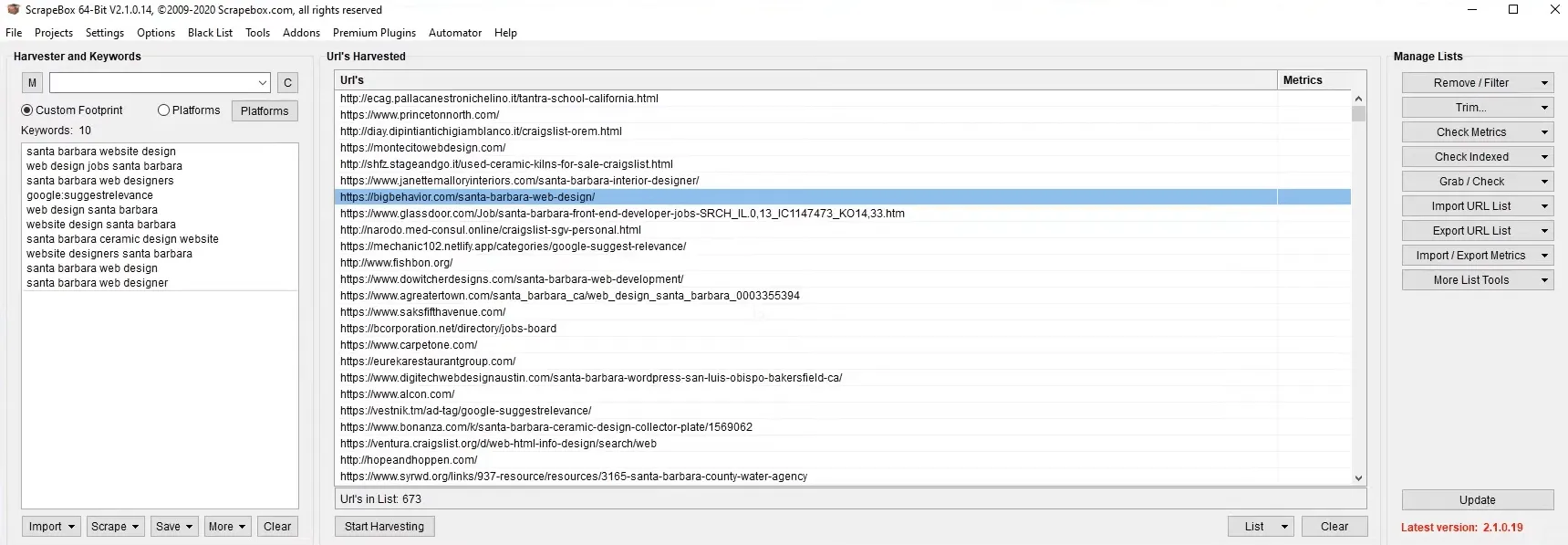Open the Addons menu
Screen dimensions: 1568x545
301,33
